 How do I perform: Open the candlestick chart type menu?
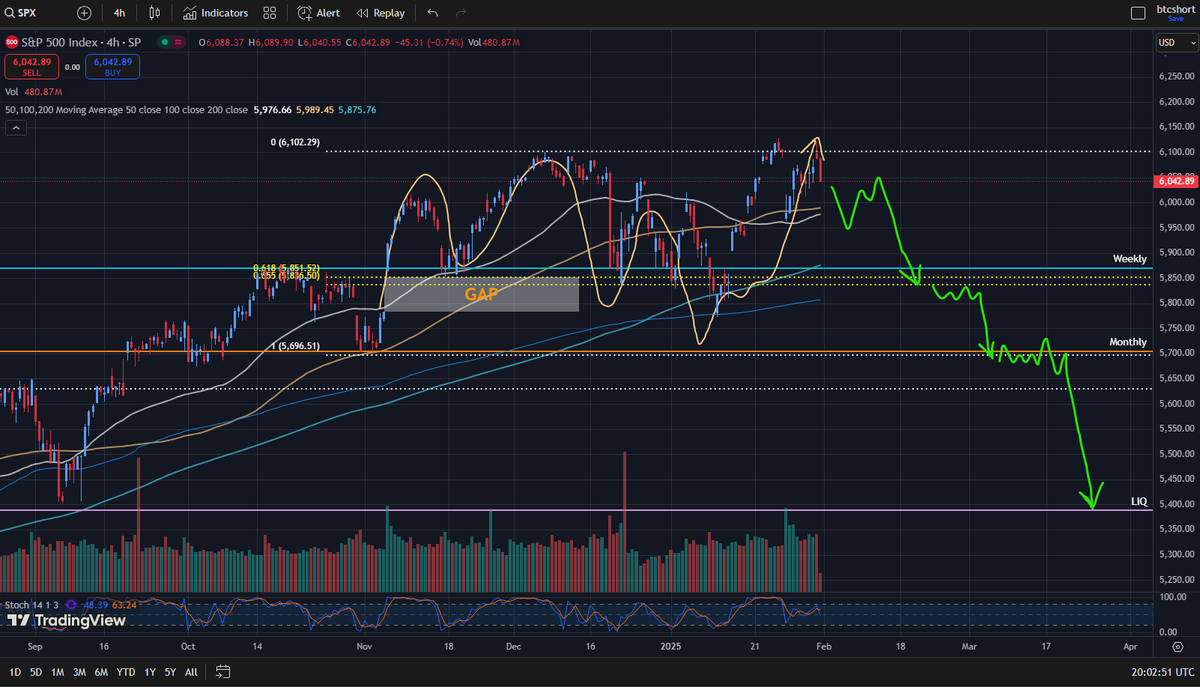tap(154, 13)
